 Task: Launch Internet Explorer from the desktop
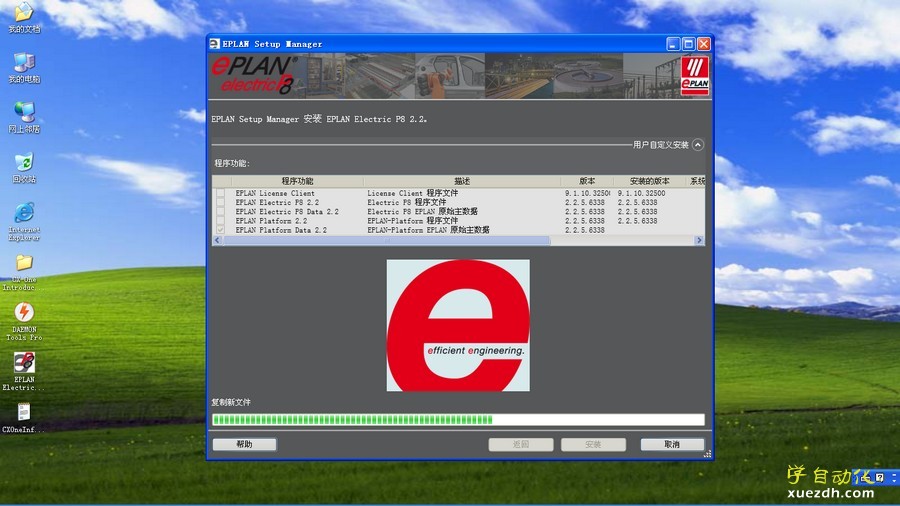tap(24, 220)
